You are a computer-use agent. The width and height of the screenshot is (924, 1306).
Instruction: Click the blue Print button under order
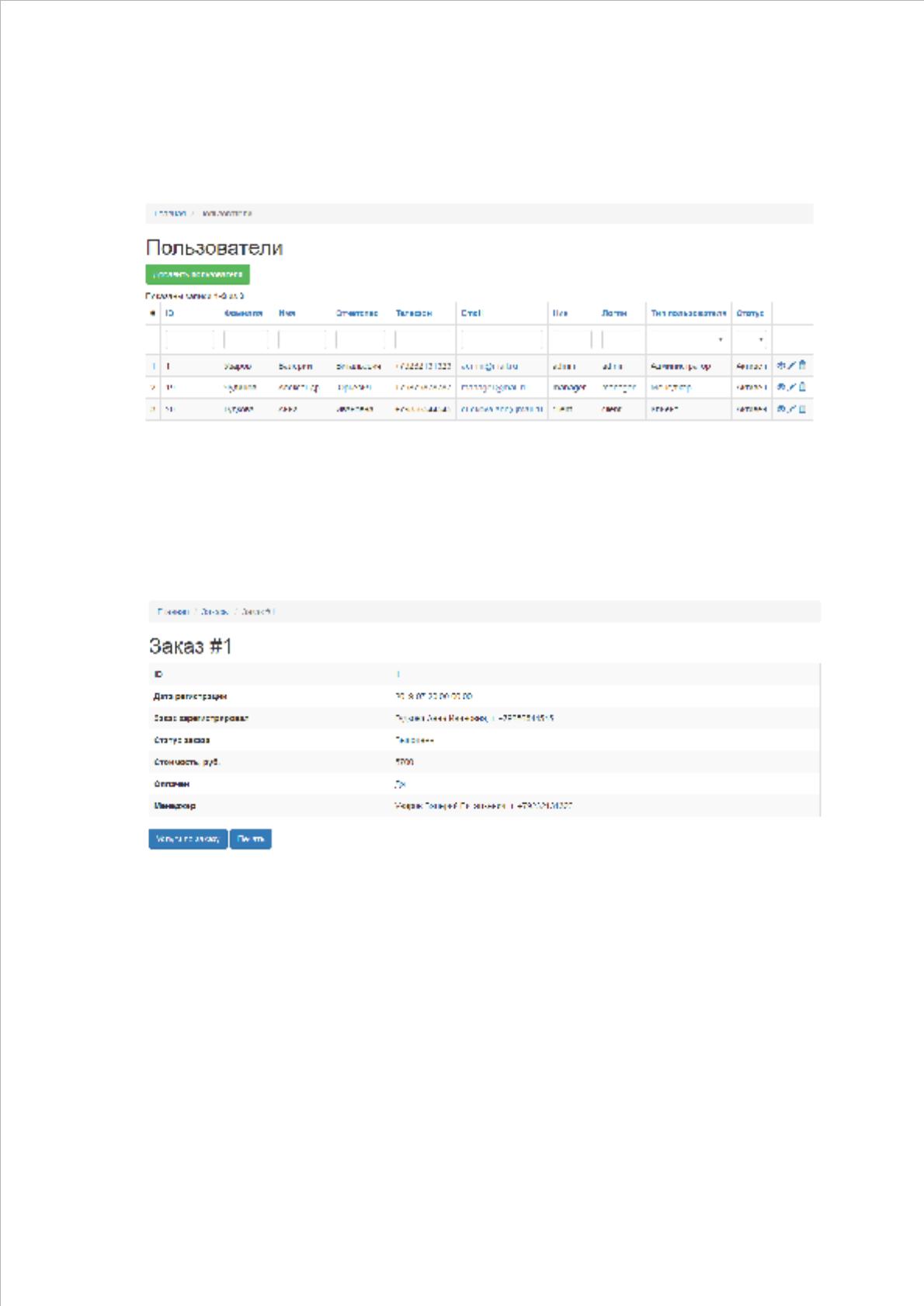(251, 839)
